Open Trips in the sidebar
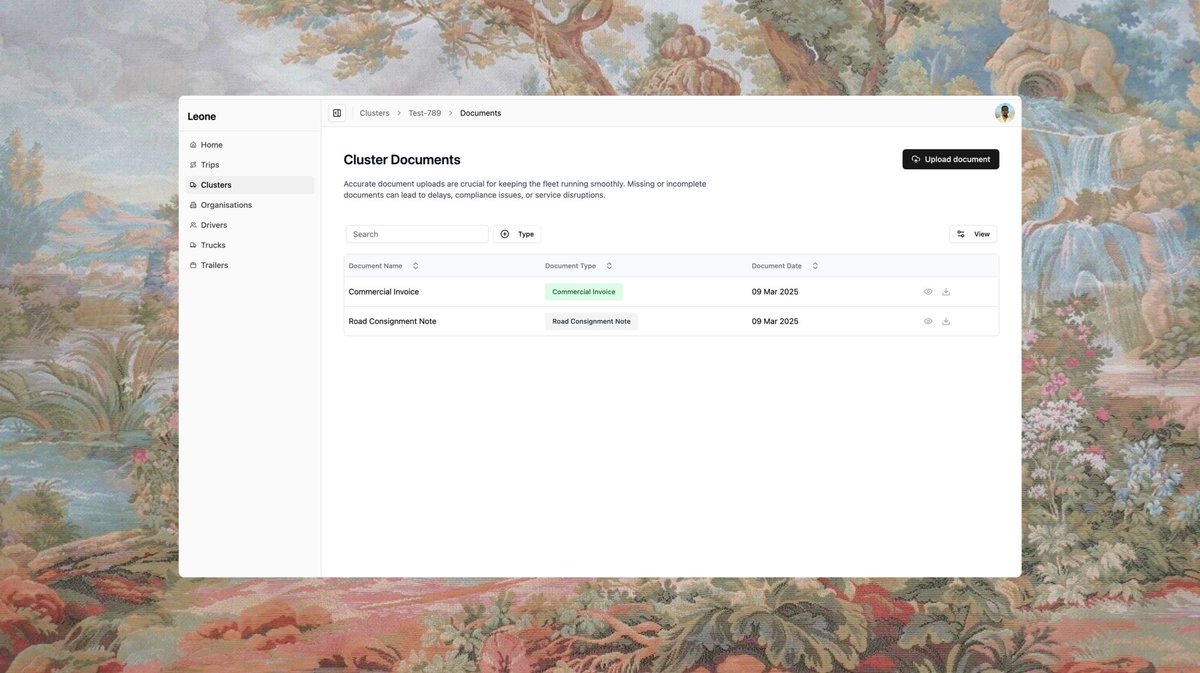 click(250, 165)
